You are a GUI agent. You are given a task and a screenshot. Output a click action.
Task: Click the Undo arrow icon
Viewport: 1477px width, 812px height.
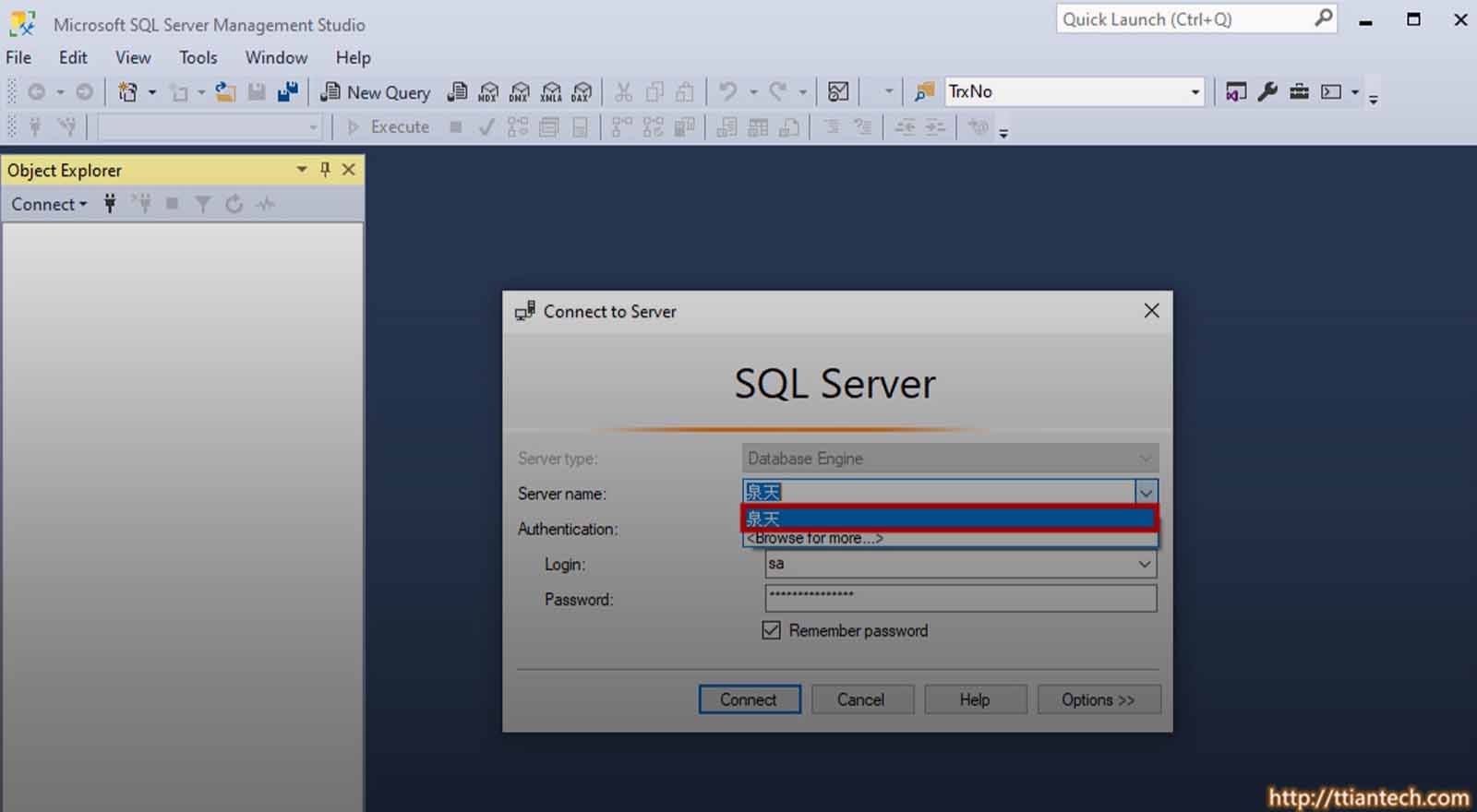coord(728,91)
